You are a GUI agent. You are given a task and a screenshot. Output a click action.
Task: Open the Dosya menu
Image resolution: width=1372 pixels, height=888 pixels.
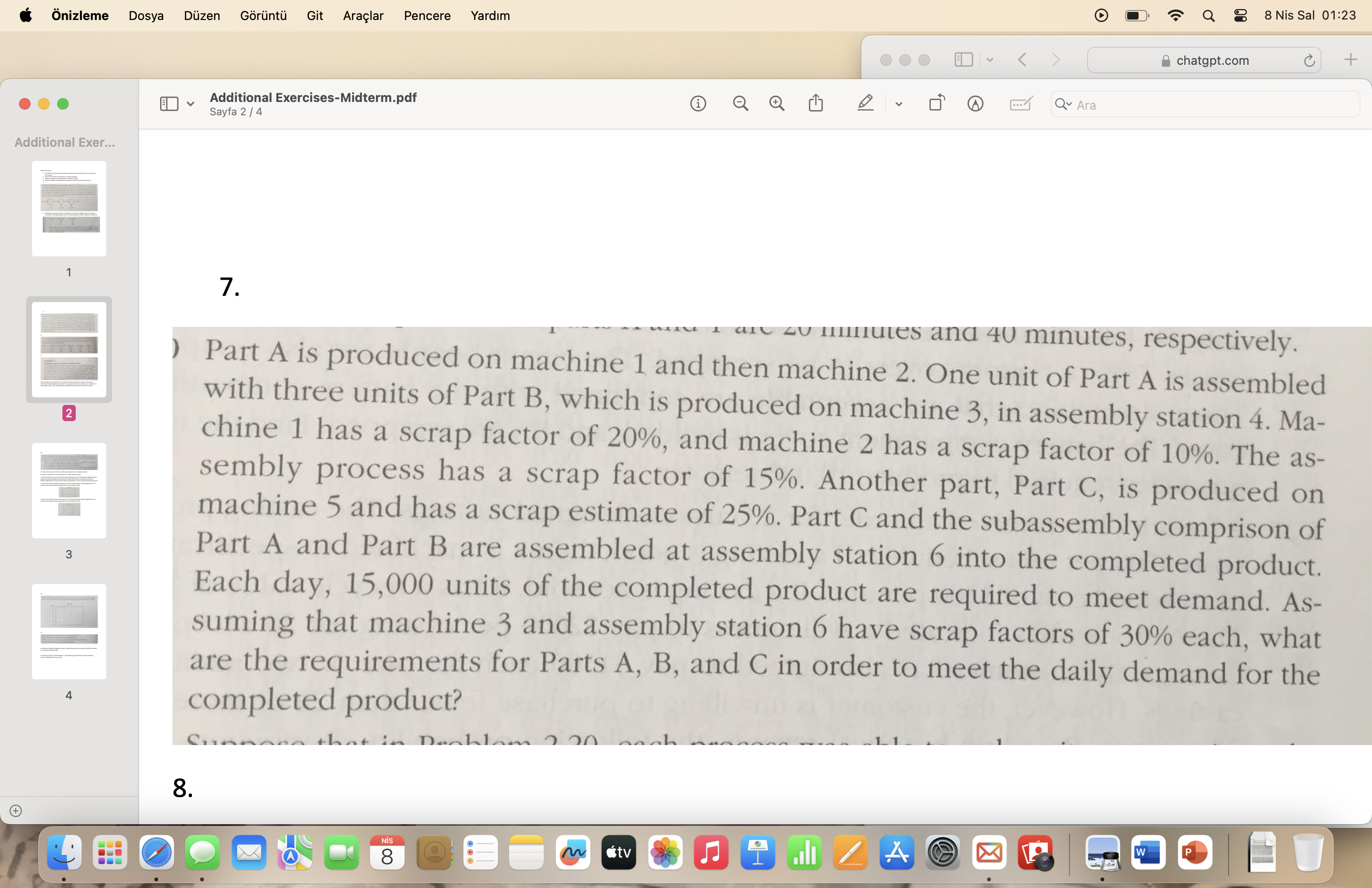click(x=146, y=16)
